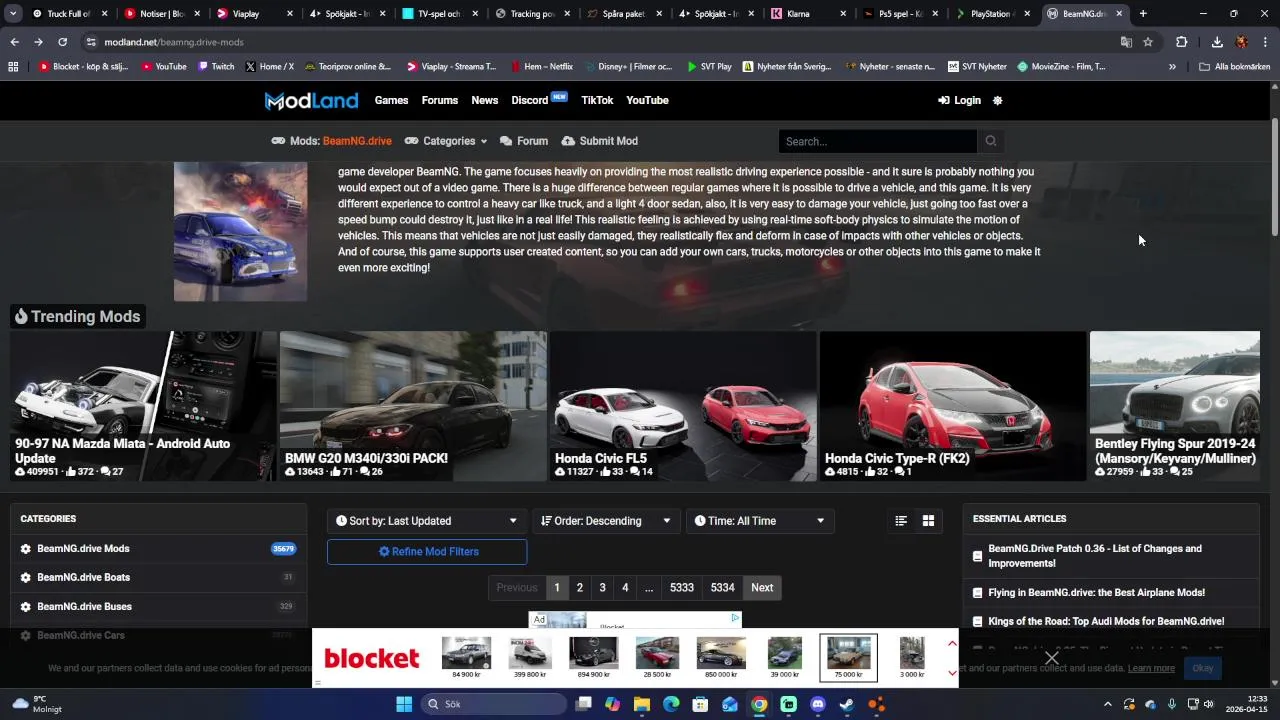Open the Forum link with chat icon
Image resolution: width=1280 pixels, height=720 pixels.
coord(524,141)
